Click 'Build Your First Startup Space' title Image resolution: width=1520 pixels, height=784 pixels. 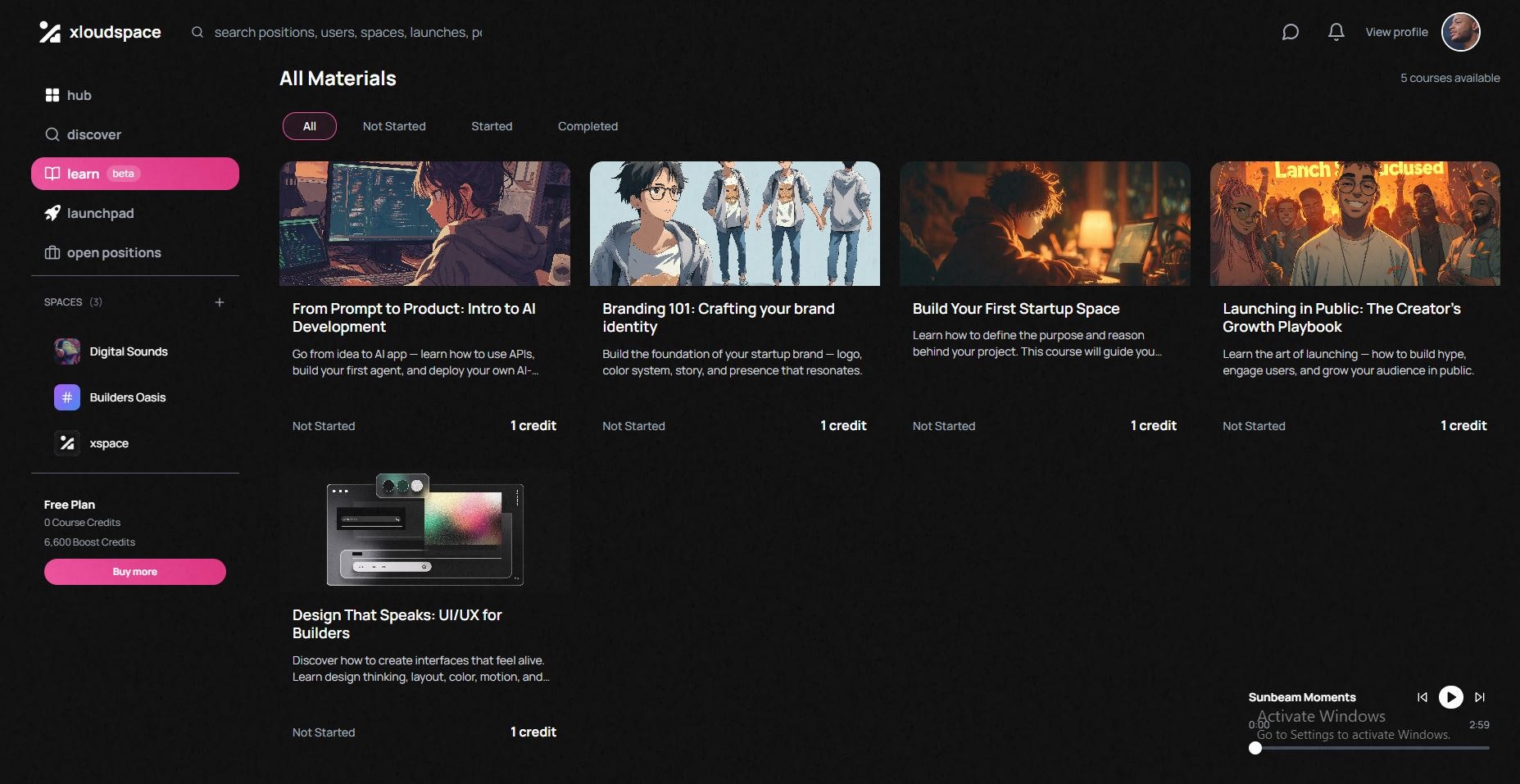coord(1016,309)
